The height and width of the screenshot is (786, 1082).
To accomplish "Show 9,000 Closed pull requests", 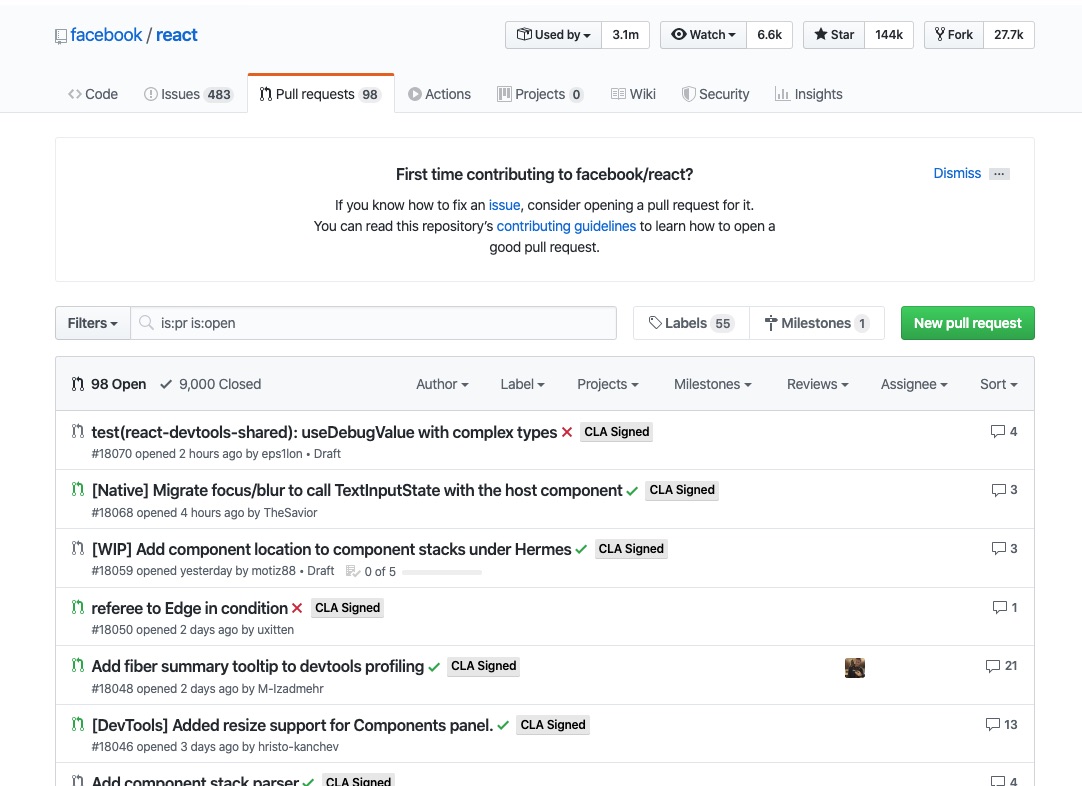I will pos(210,384).
